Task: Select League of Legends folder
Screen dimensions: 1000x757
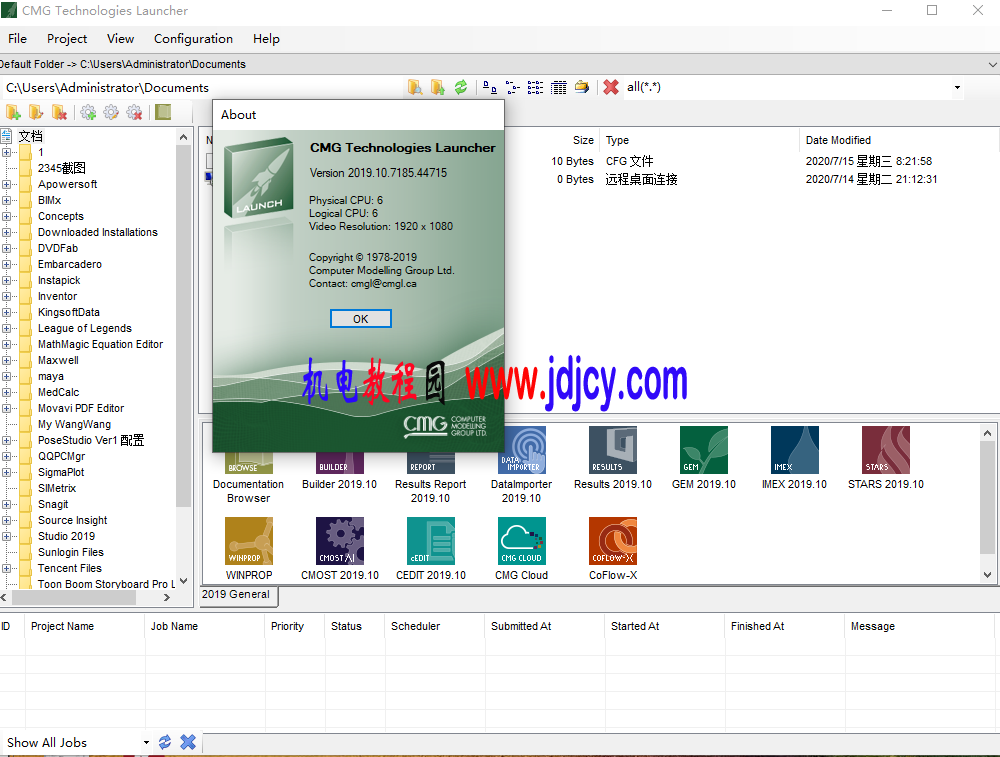Action: point(84,328)
